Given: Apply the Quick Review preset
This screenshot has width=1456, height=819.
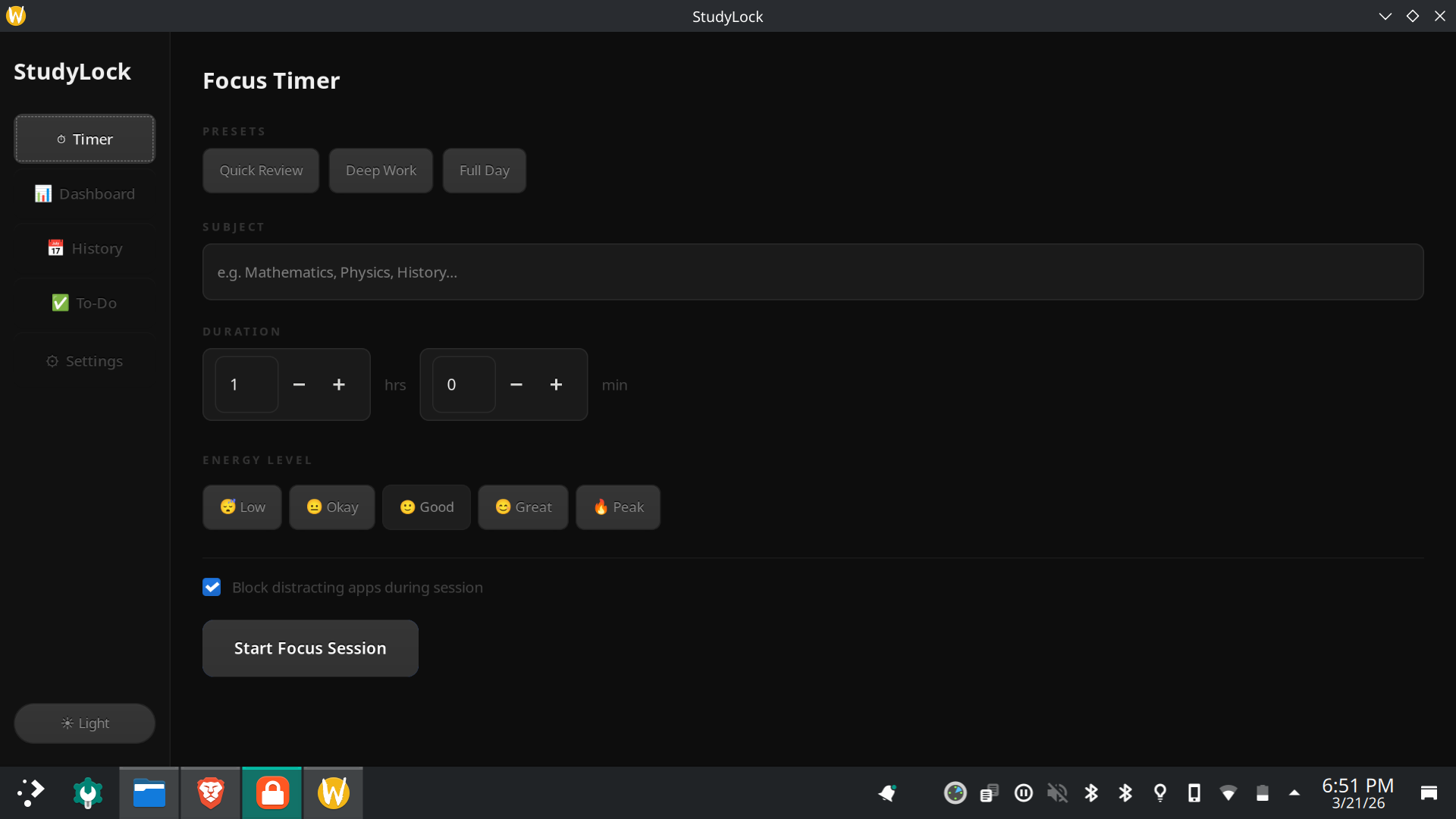Looking at the screenshot, I should pos(261,171).
